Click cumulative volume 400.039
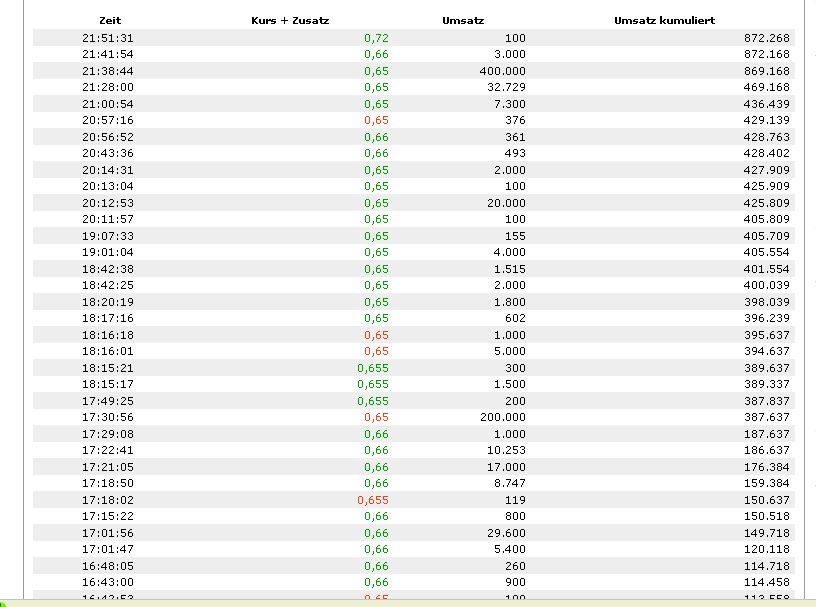Screen dimensions: 816x607 (x=767, y=285)
